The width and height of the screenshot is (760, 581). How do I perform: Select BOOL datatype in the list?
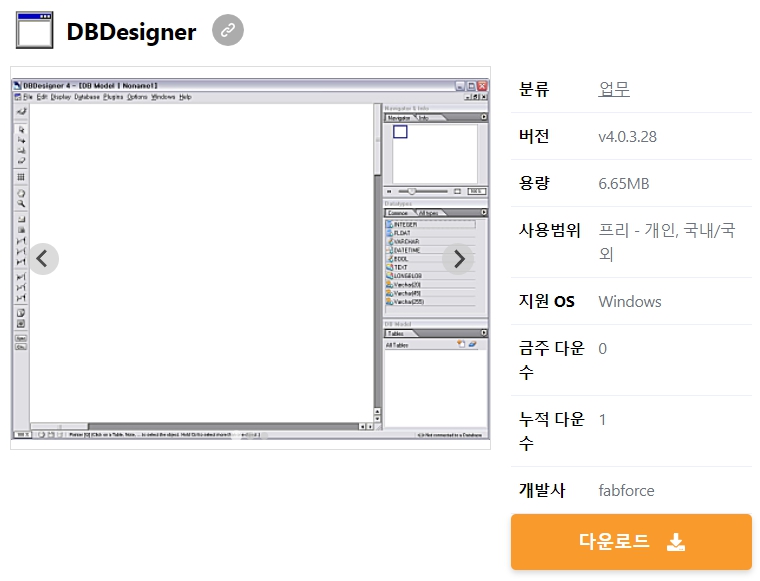point(430,259)
